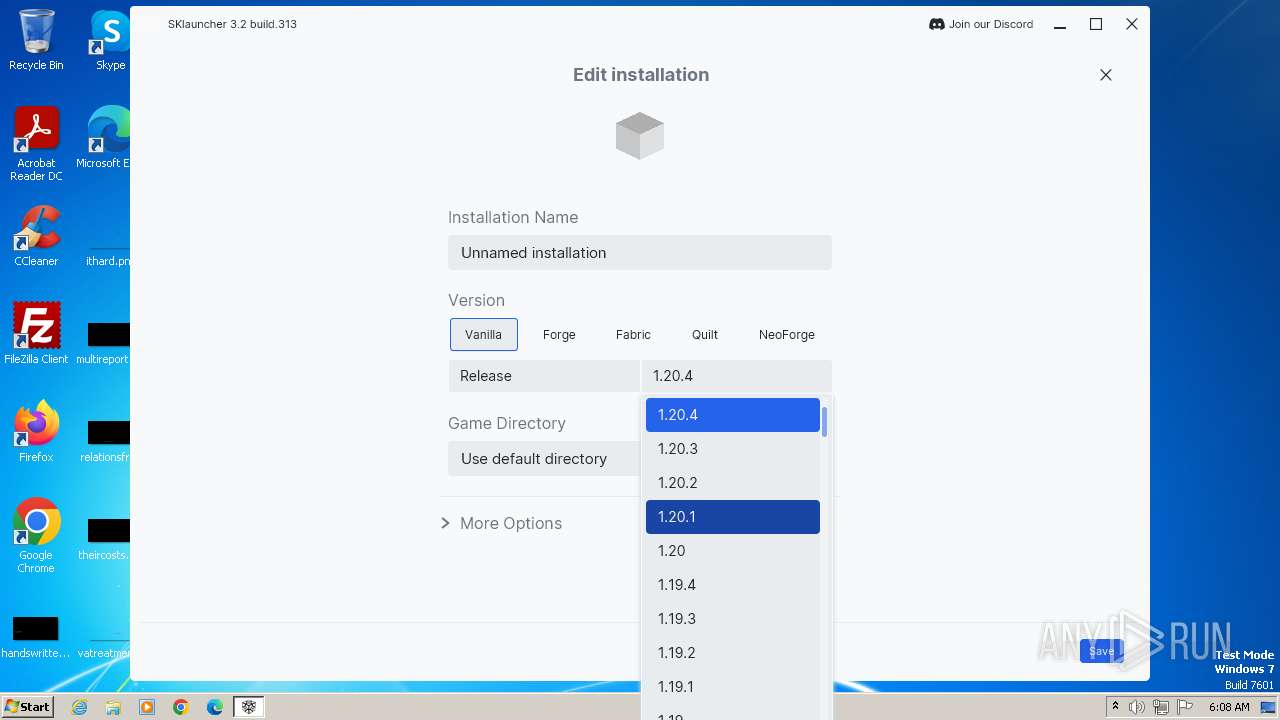
Task: Open the Windows Start menu
Action: [27, 706]
